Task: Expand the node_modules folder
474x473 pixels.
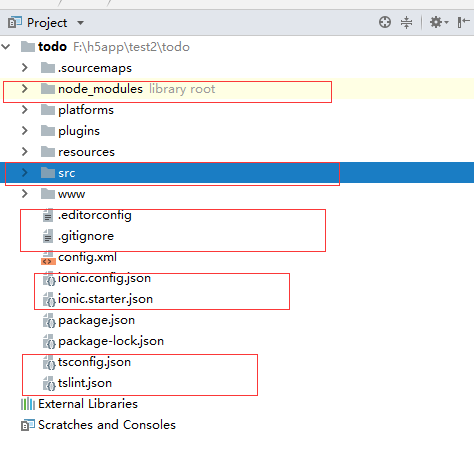Action: [x=24, y=89]
